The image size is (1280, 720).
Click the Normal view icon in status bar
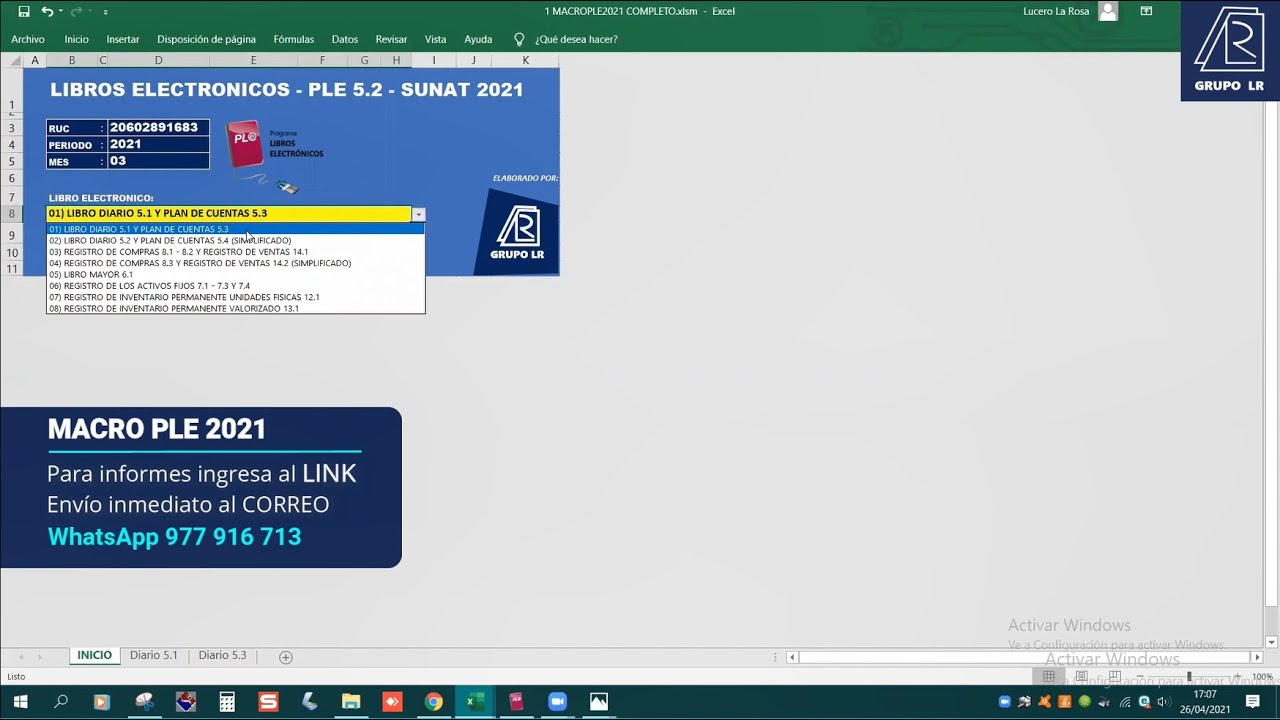(1049, 677)
